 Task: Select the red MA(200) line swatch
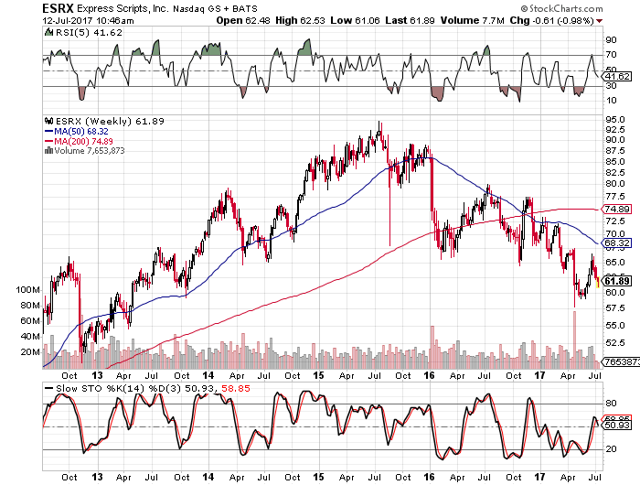(x=49, y=141)
